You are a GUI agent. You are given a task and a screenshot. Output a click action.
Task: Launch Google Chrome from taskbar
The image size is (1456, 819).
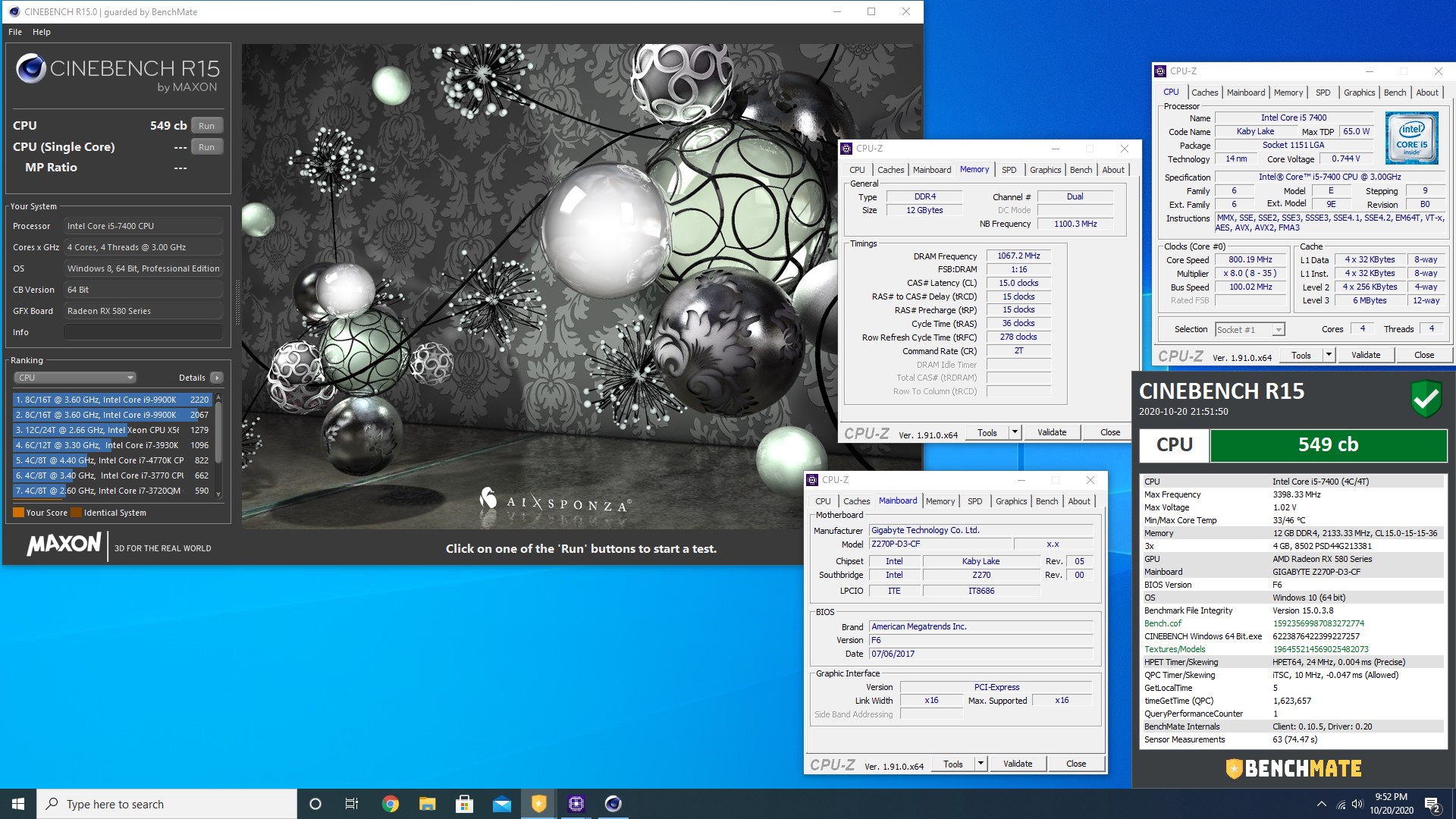(391, 804)
